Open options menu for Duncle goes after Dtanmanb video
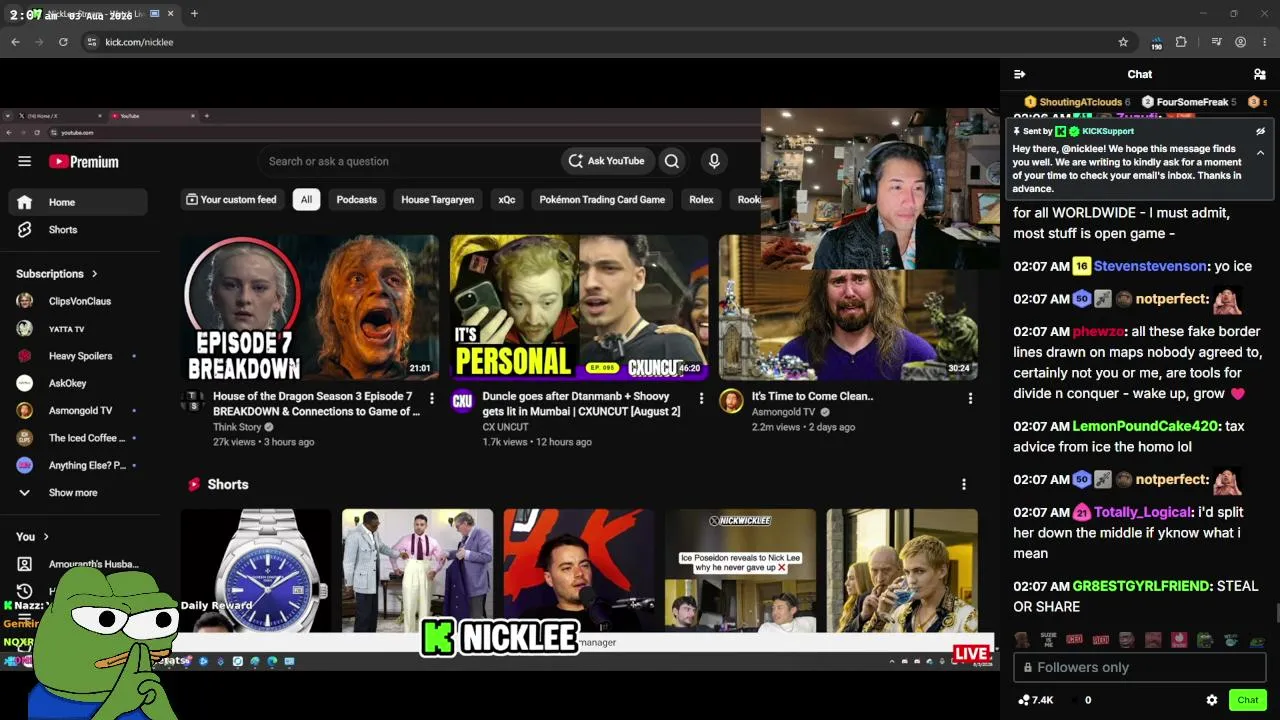This screenshot has height=720, width=1280. 701,399
